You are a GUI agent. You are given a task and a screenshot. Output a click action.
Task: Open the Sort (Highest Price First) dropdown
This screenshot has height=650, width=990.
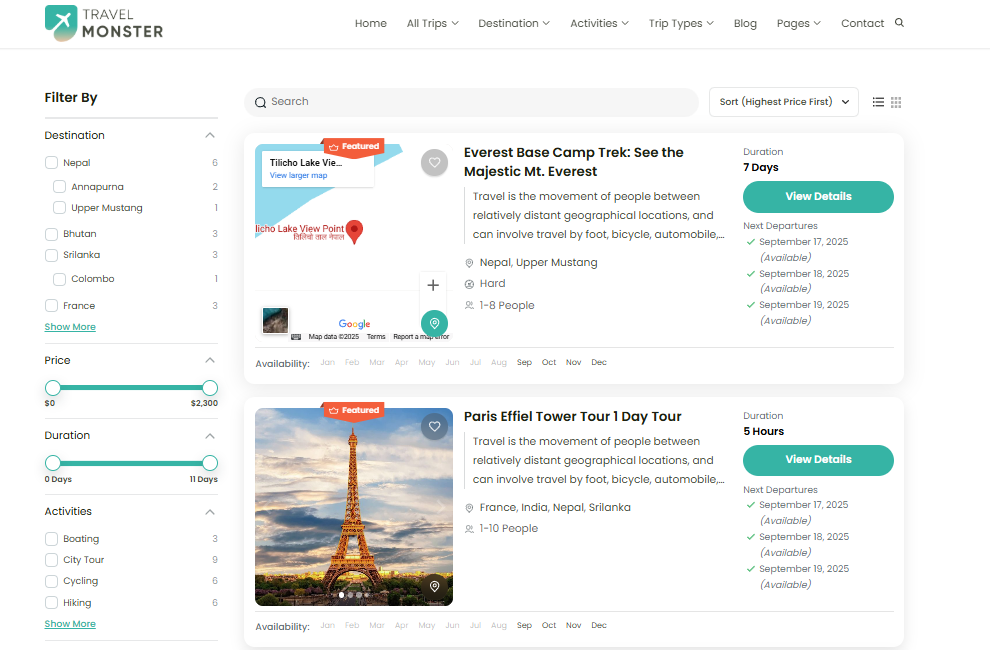(783, 102)
